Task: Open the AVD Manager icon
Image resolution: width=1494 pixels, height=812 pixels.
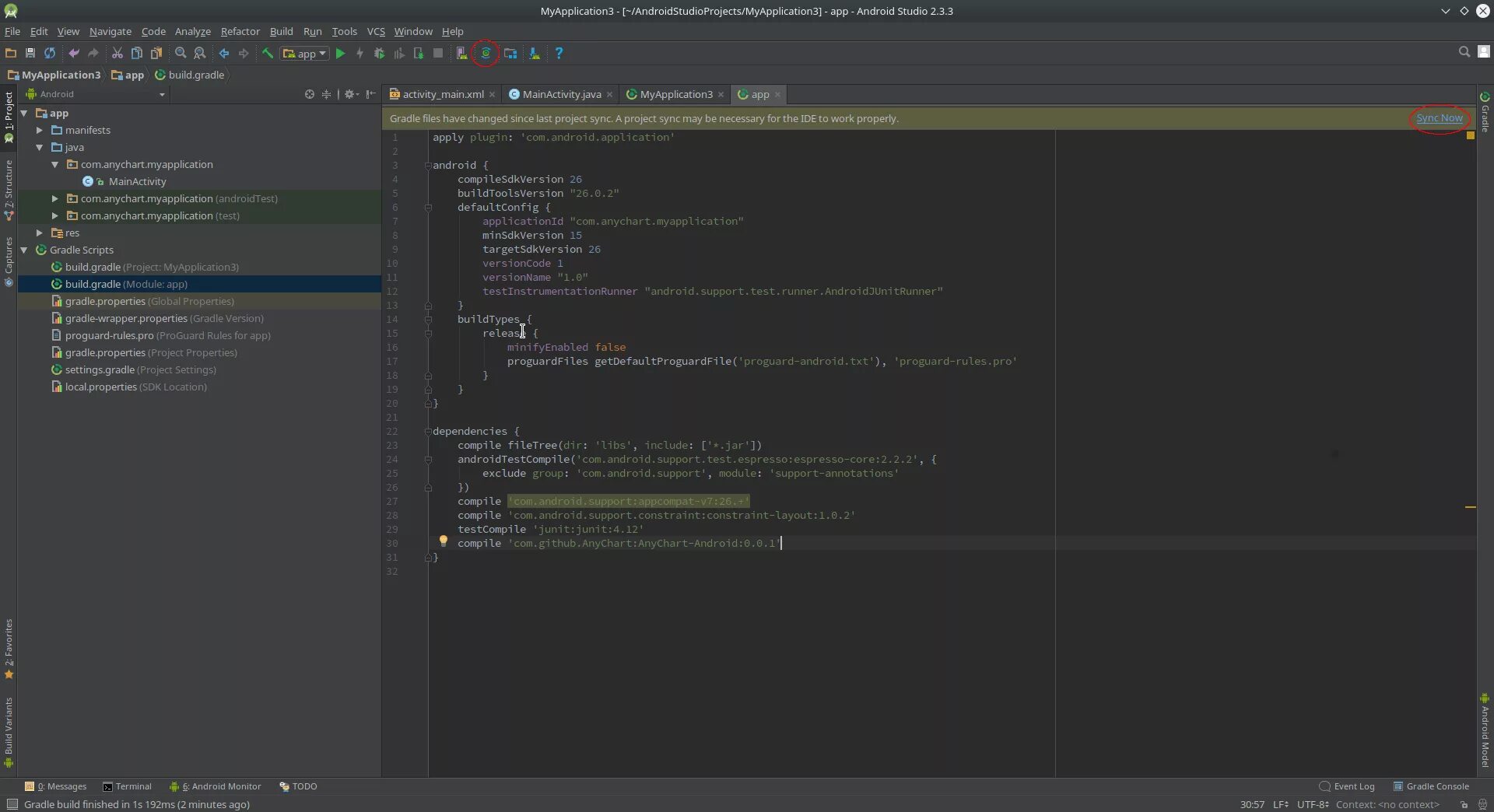Action: coord(461,53)
